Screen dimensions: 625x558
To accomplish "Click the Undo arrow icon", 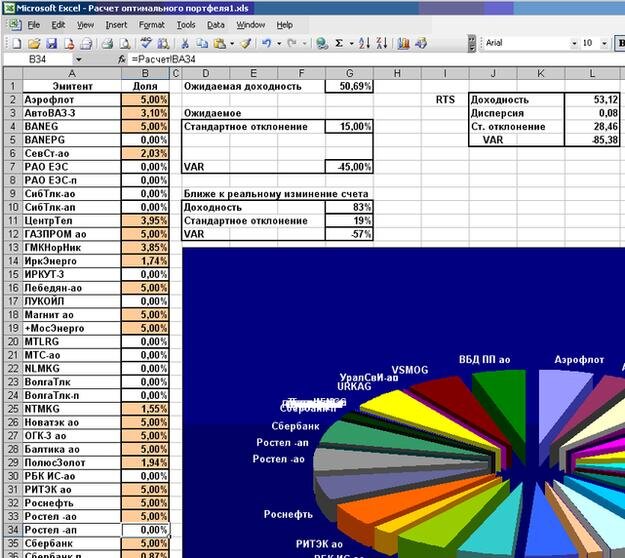I will coord(266,43).
